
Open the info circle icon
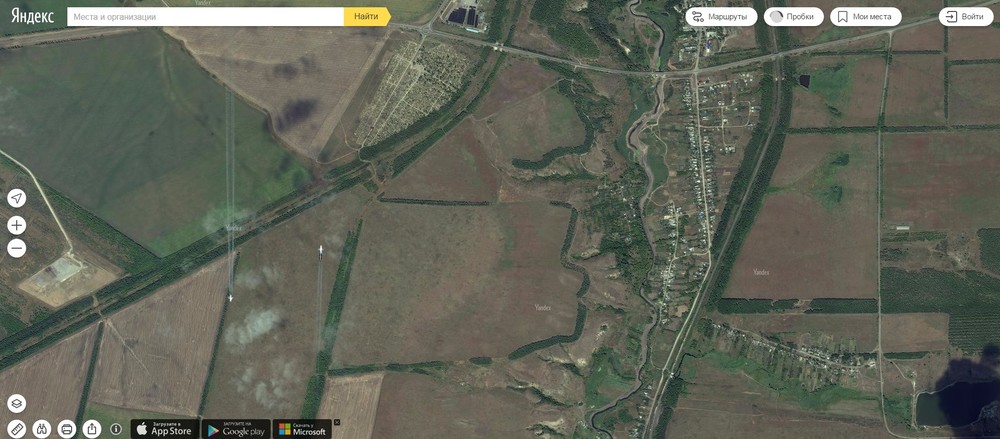click(116, 429)
